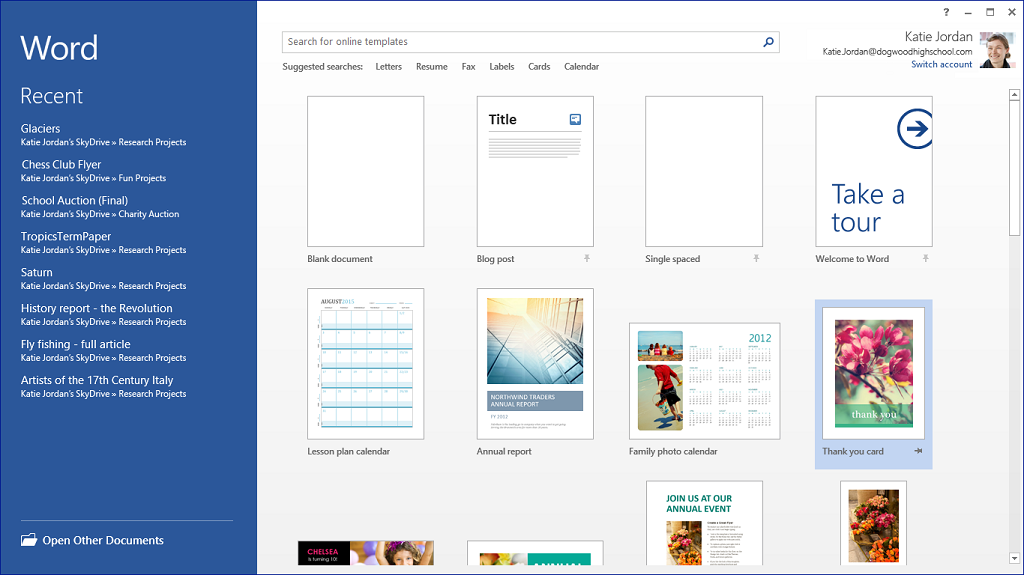
Task: Click the Welcome to Word label
Action: point(852,259)
